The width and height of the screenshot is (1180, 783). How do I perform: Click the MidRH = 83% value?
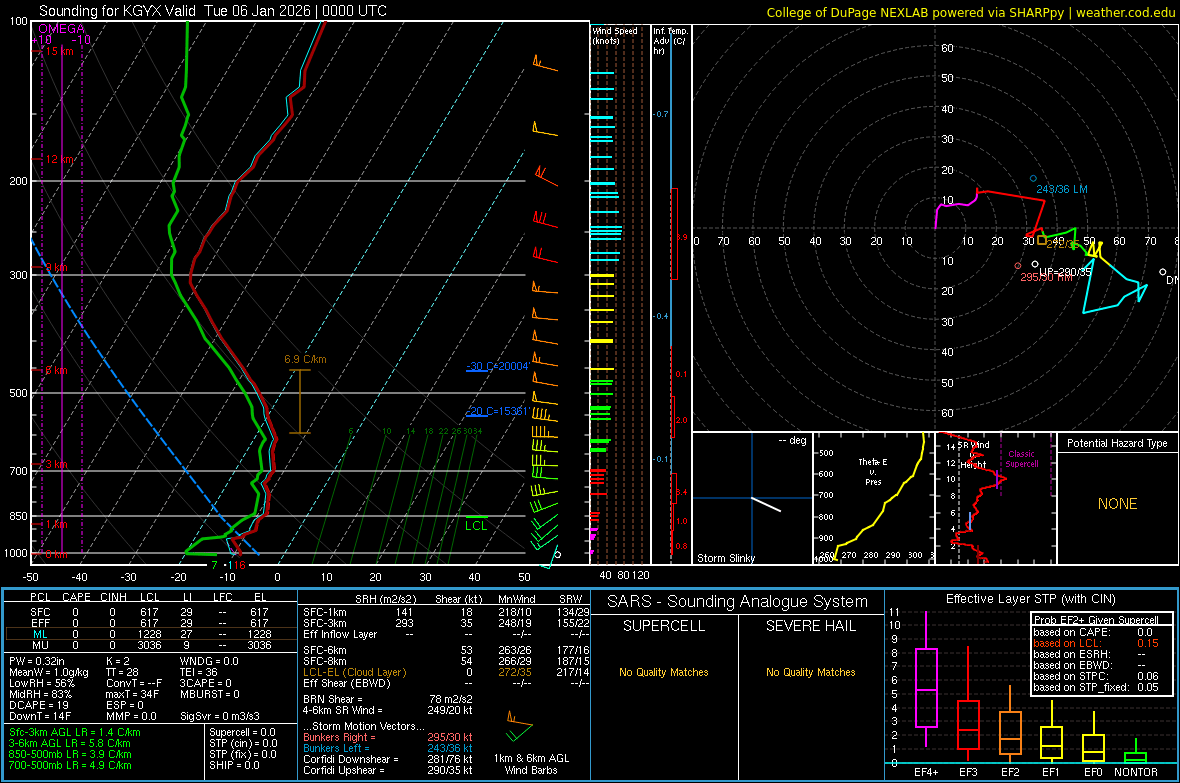click(x=41, y=694)
